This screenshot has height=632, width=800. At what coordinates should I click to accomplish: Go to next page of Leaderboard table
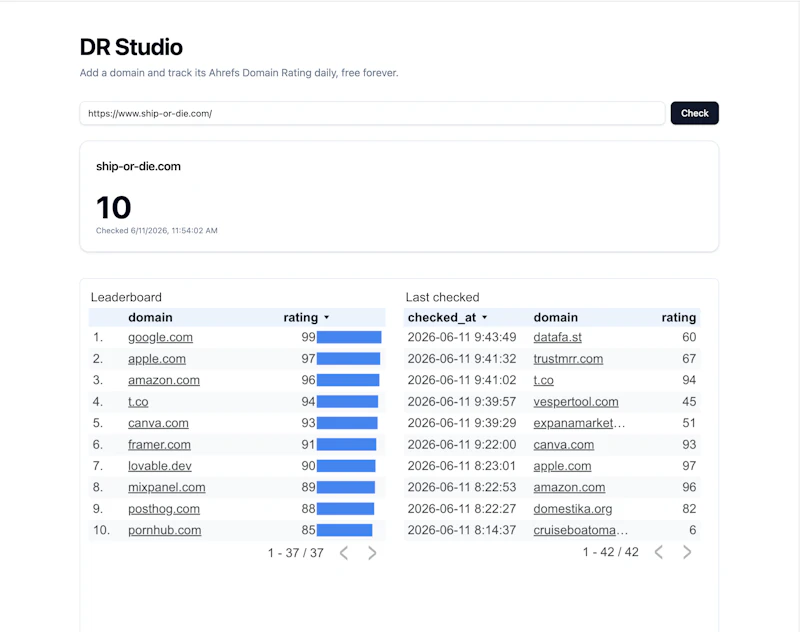(x=372, y=553)
